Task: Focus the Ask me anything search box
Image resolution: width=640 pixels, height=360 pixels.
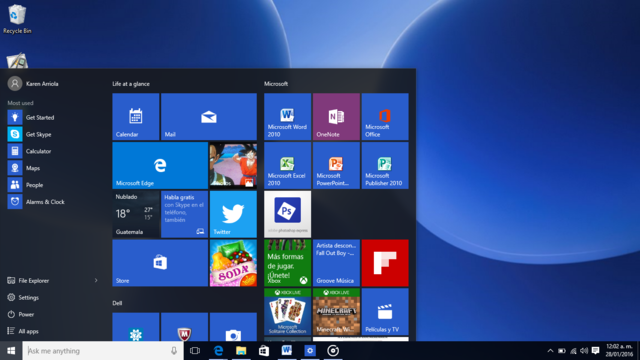Action: click(103, 351)
